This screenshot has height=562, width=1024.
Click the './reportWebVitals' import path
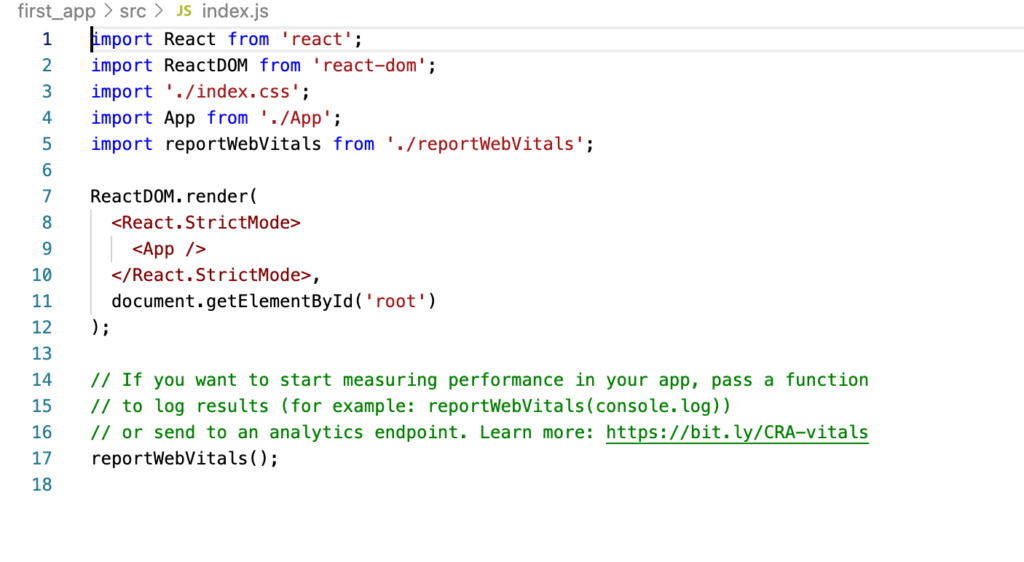484,144
